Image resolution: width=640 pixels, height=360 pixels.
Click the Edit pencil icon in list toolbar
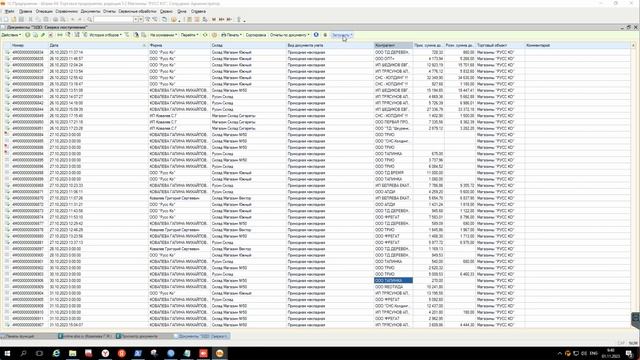[x=43, y=35]
